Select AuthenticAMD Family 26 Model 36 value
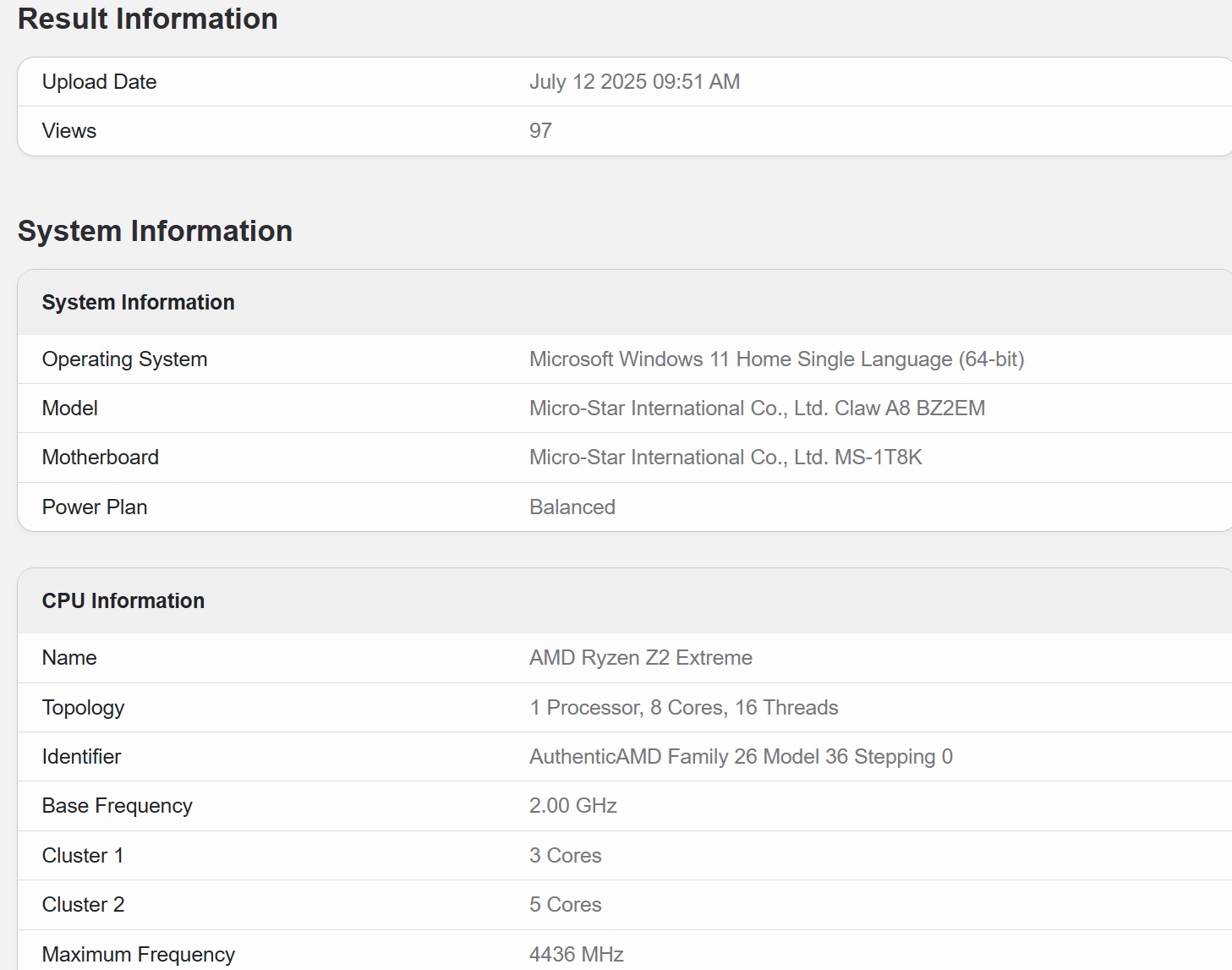Image resolution: width=1232 pixels, height=970 pixels. tap(741, 757)
